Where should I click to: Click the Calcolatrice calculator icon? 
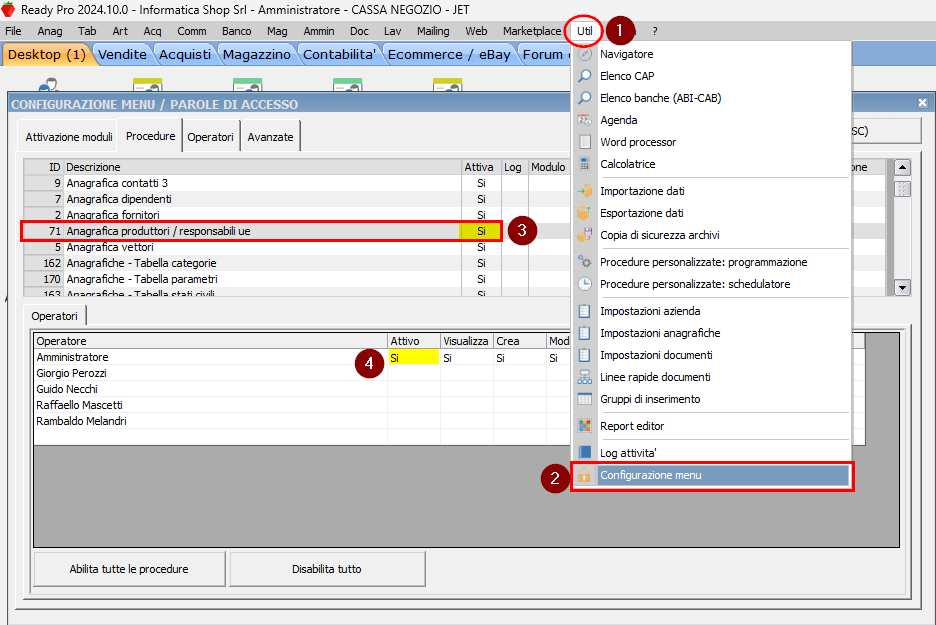coord(585,164)
